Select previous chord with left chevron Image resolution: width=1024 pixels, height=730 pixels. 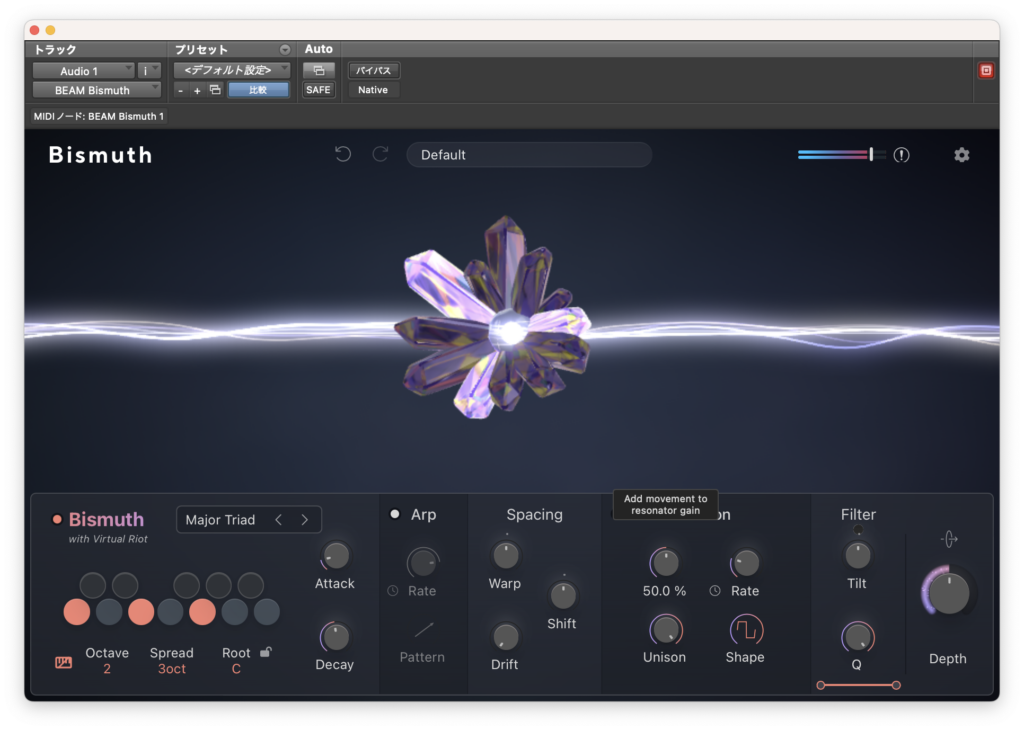(279, 520)
